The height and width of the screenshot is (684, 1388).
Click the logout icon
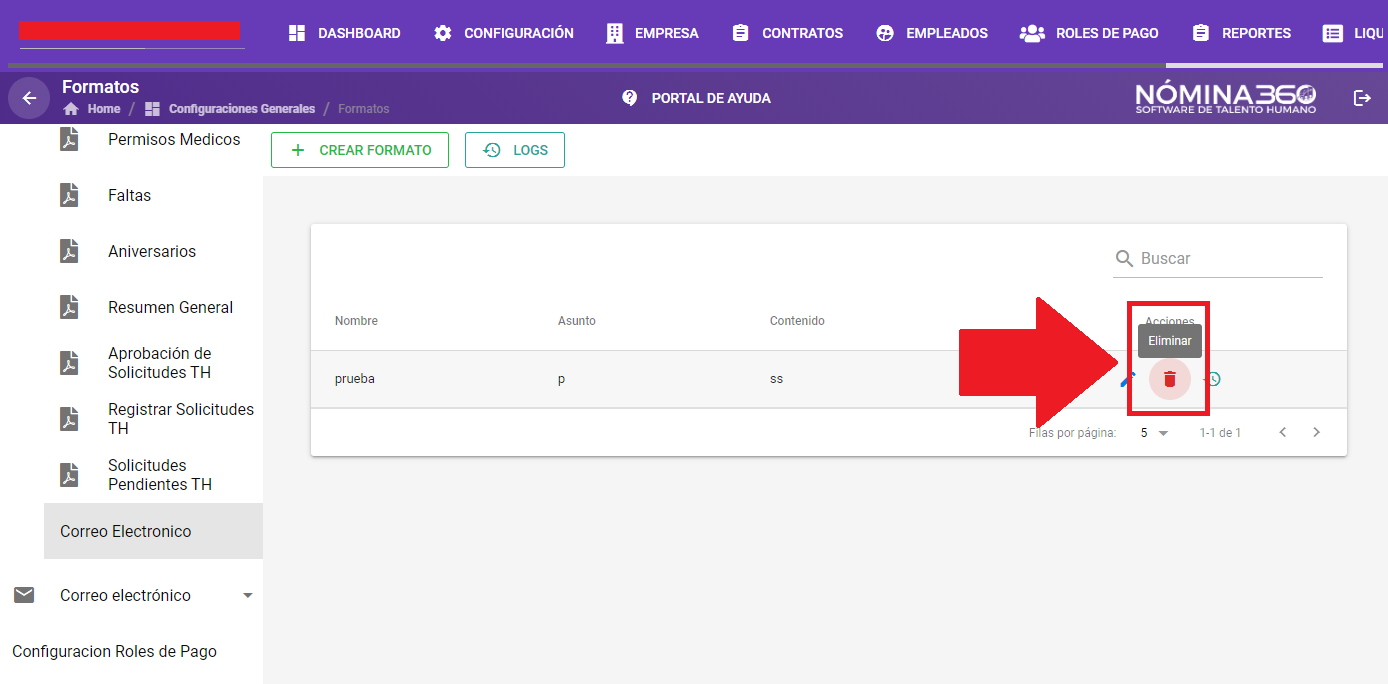click(1362, 98)
